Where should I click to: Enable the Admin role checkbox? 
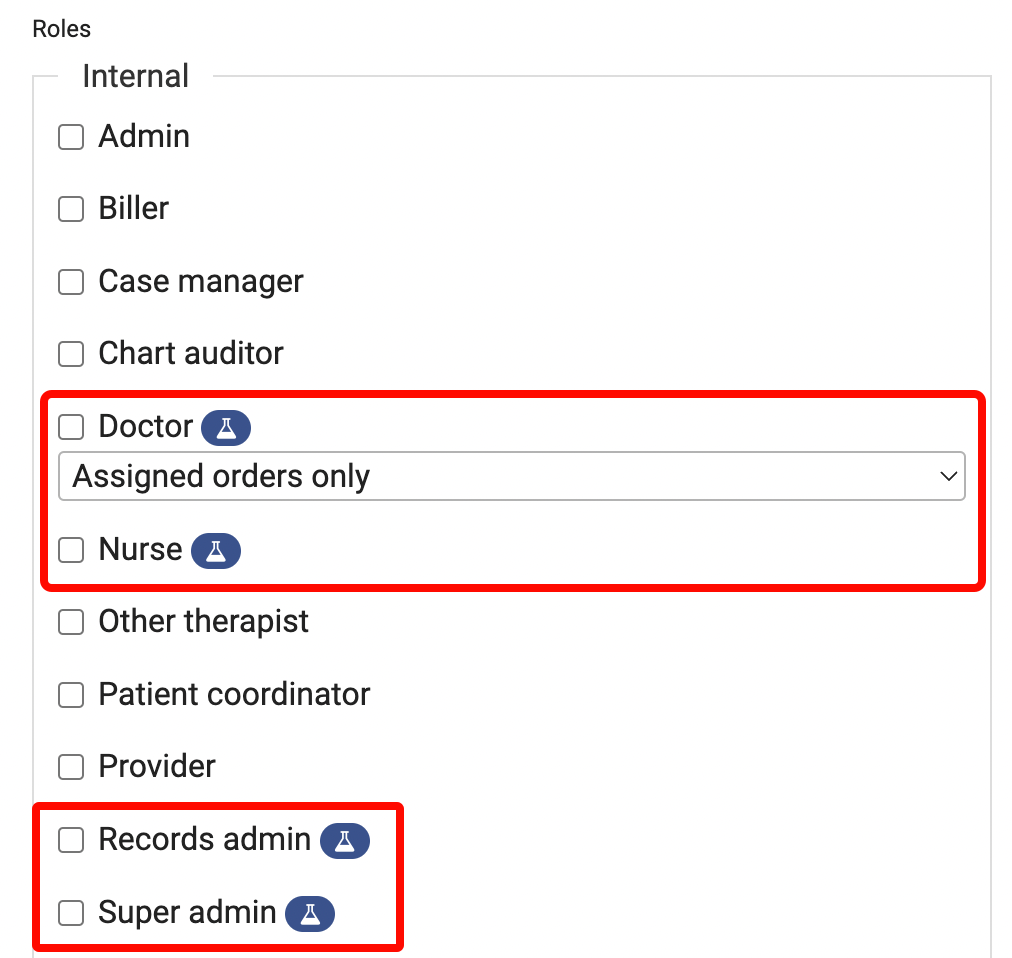(71, 137)
